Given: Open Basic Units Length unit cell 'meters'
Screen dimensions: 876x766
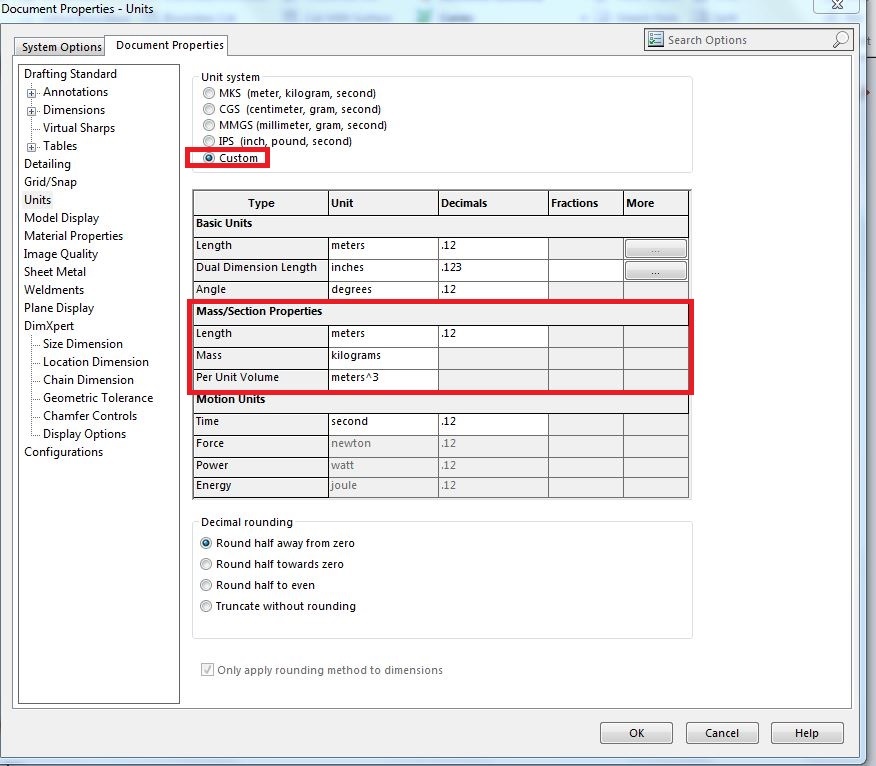Looking at the screenshot, I should click(x=383, y=248).
